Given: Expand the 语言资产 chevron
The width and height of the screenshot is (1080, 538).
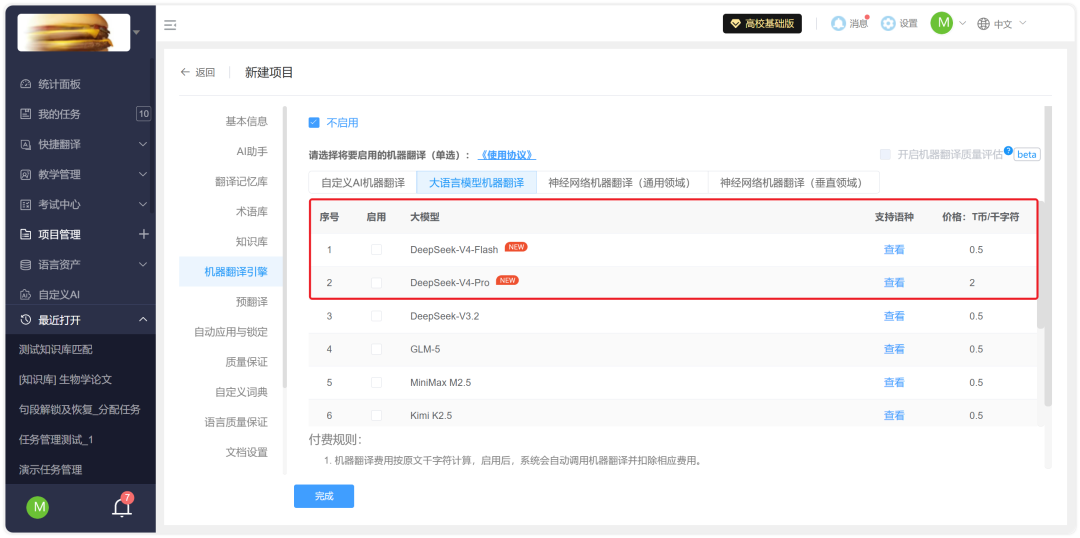Looking at the screenshot, I should [x=143, y=265].
